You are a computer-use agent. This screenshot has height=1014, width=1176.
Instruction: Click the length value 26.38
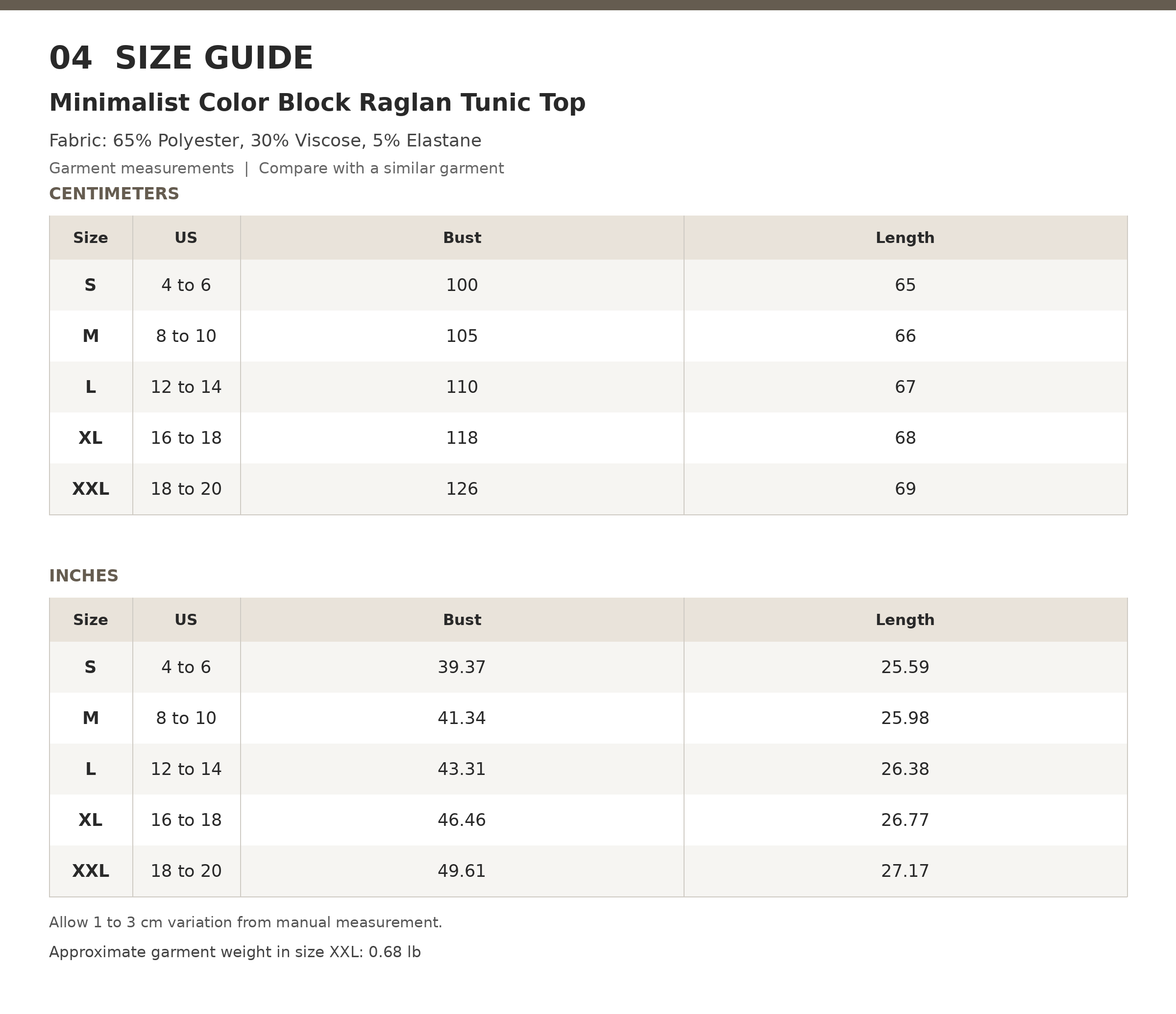click(x=905, y=769)
